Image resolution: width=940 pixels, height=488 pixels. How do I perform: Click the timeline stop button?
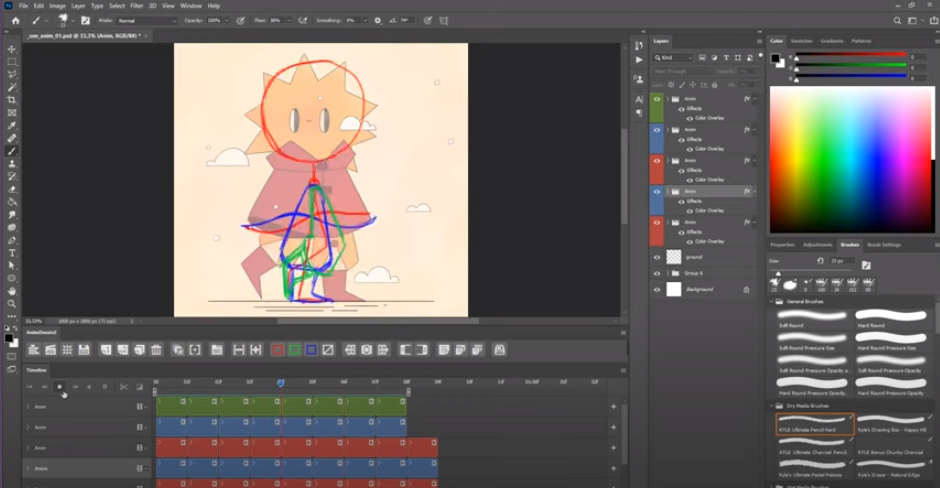coord(59,386)
